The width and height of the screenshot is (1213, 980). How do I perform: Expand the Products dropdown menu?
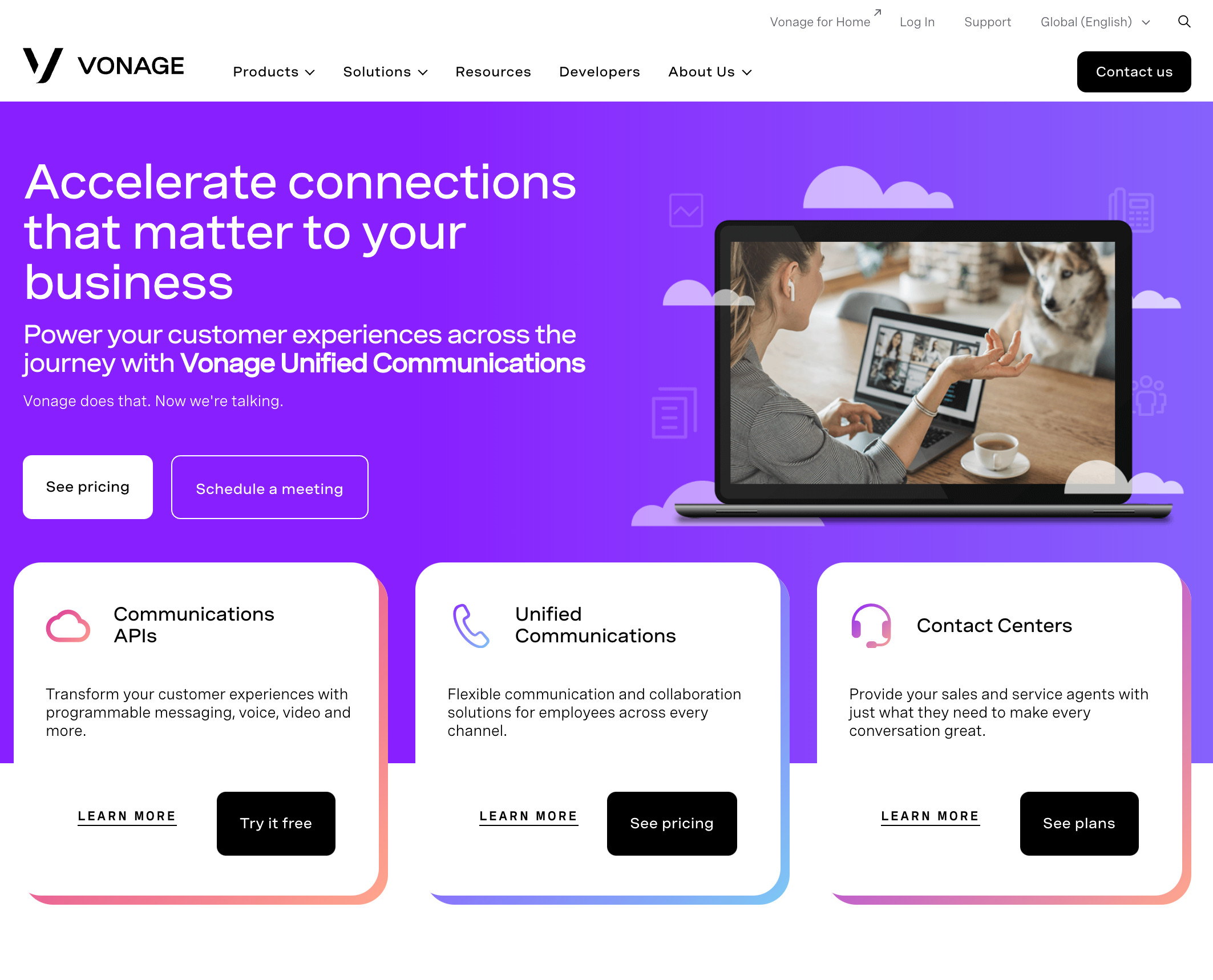(275, 71)
